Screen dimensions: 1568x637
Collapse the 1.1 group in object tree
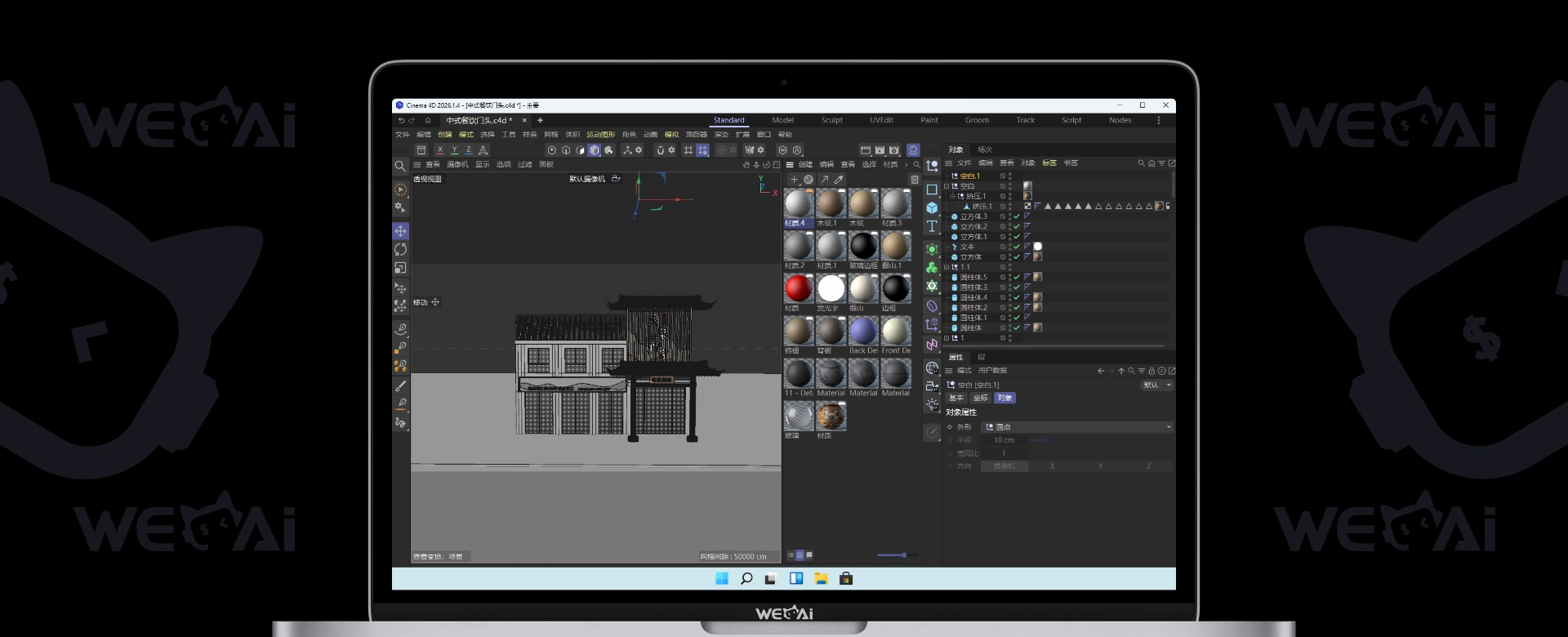pyautogui.click(x=947, y=267)
